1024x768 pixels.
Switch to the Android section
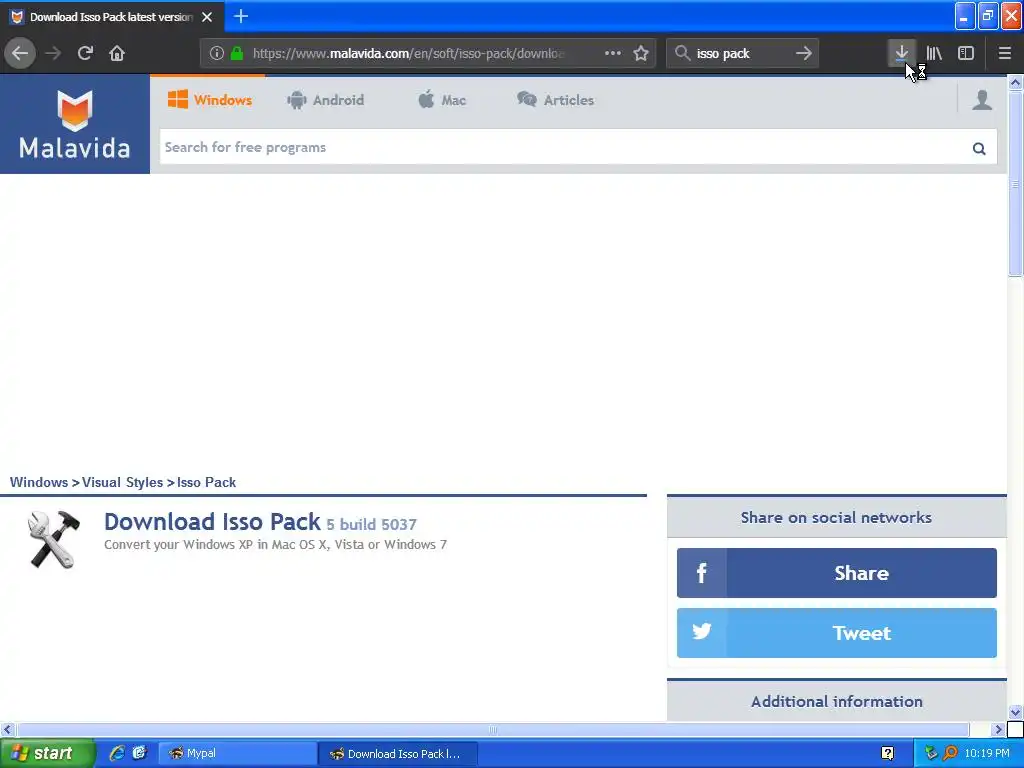(325, 100)
